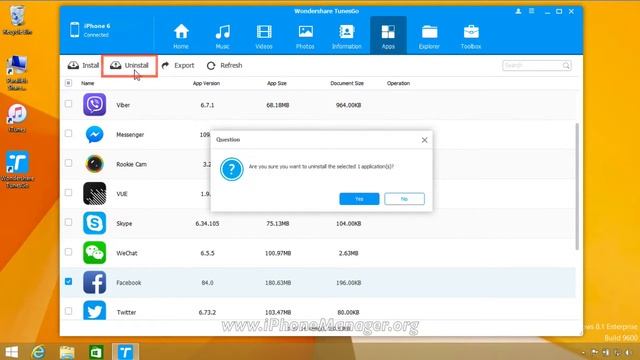Click the question mark dialog icon
640x360 pixels.
pyautogui.click(x=231, y=169)
